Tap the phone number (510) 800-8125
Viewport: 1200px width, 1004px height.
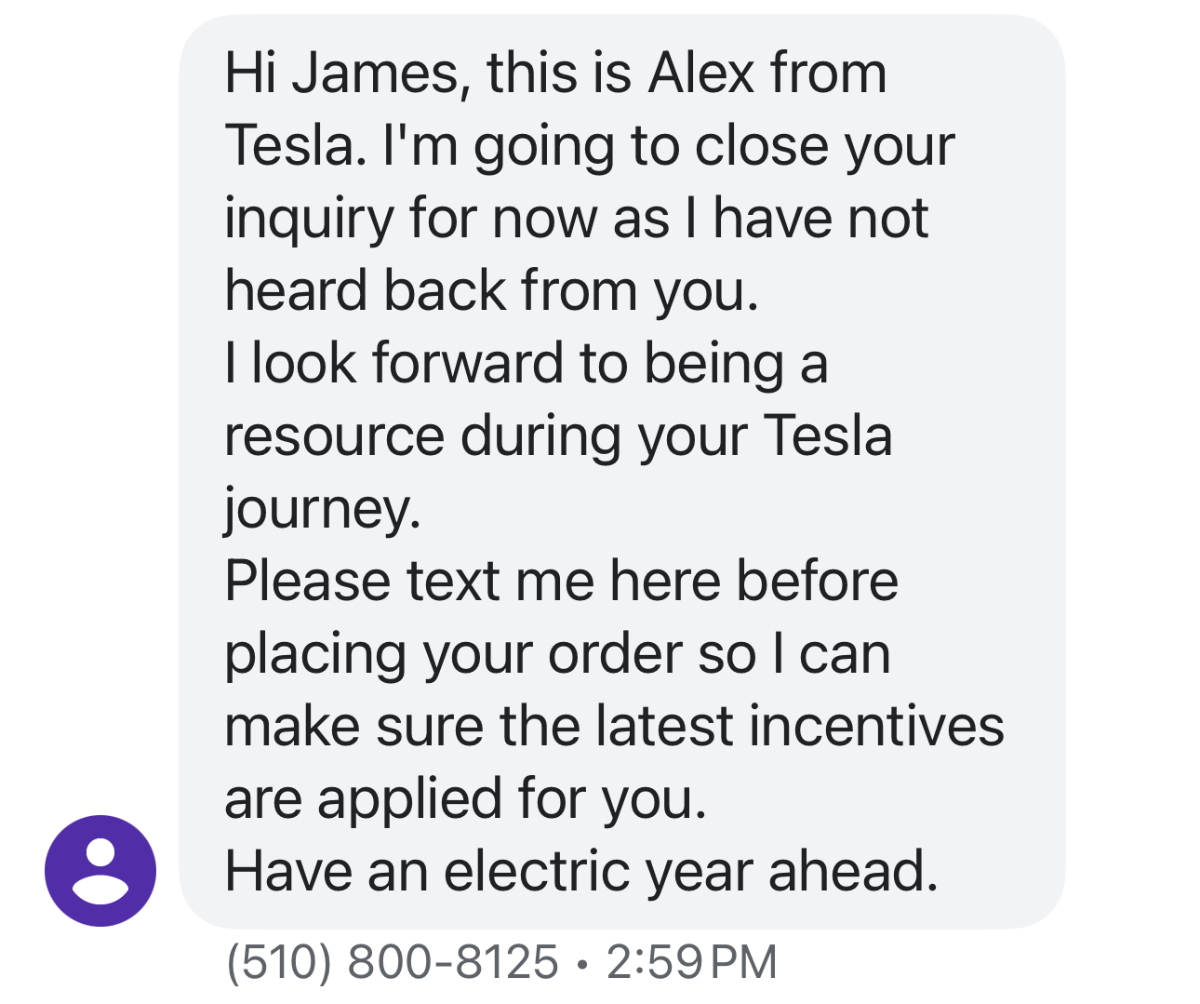coord(392,962)
